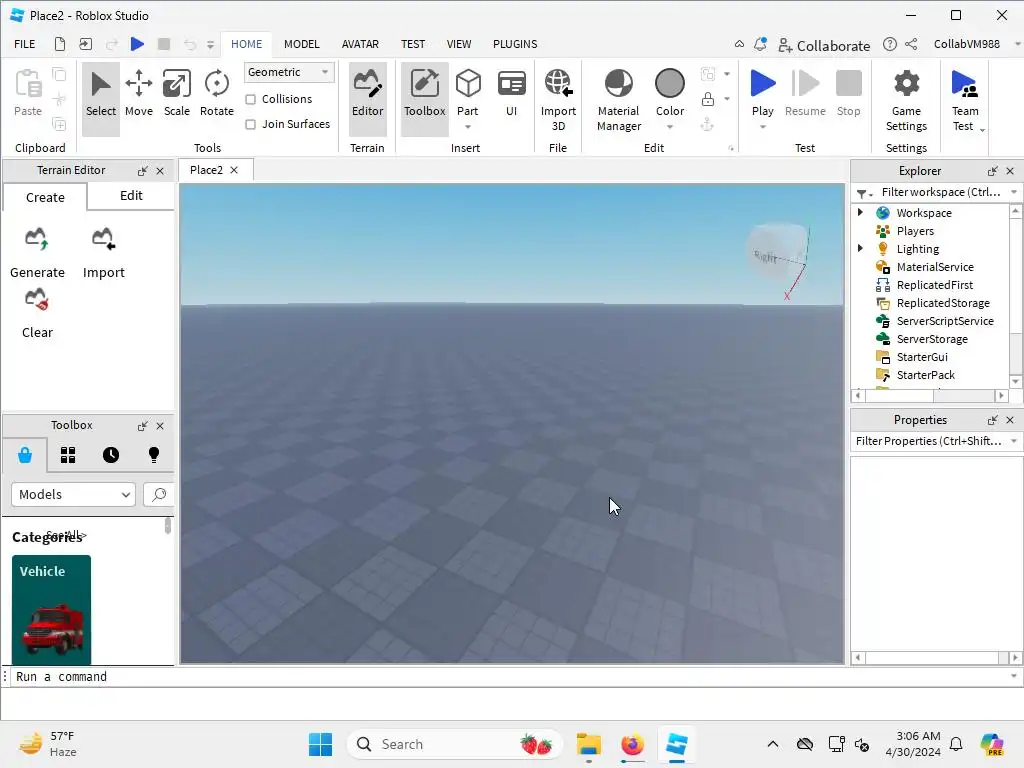This screenshot has width=1024, height=768.
Task: Switch to the PLUGINS tab
Action: (515, 44)
